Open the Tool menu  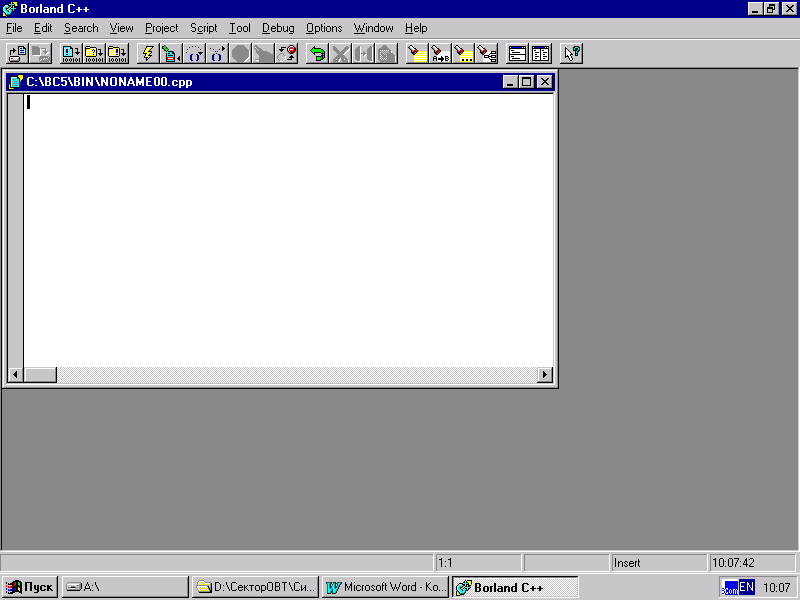(x=240, y=28)
